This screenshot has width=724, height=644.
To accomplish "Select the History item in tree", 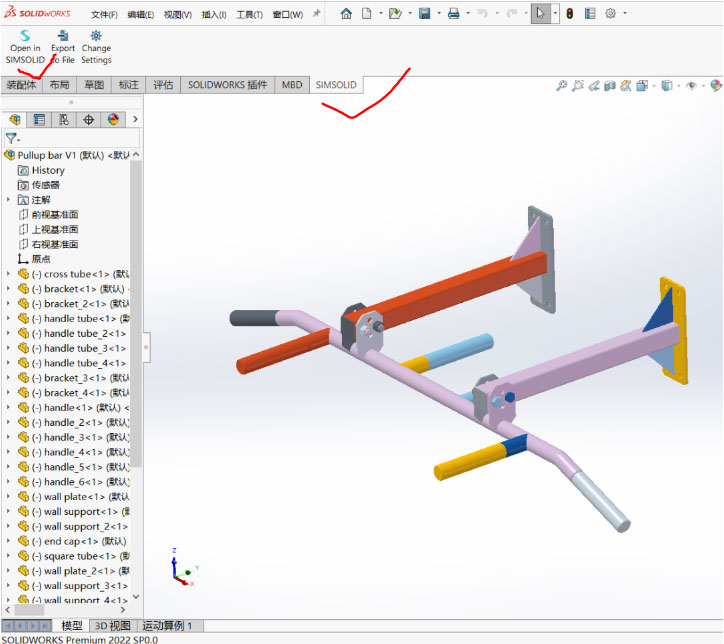I will [47, 170].
